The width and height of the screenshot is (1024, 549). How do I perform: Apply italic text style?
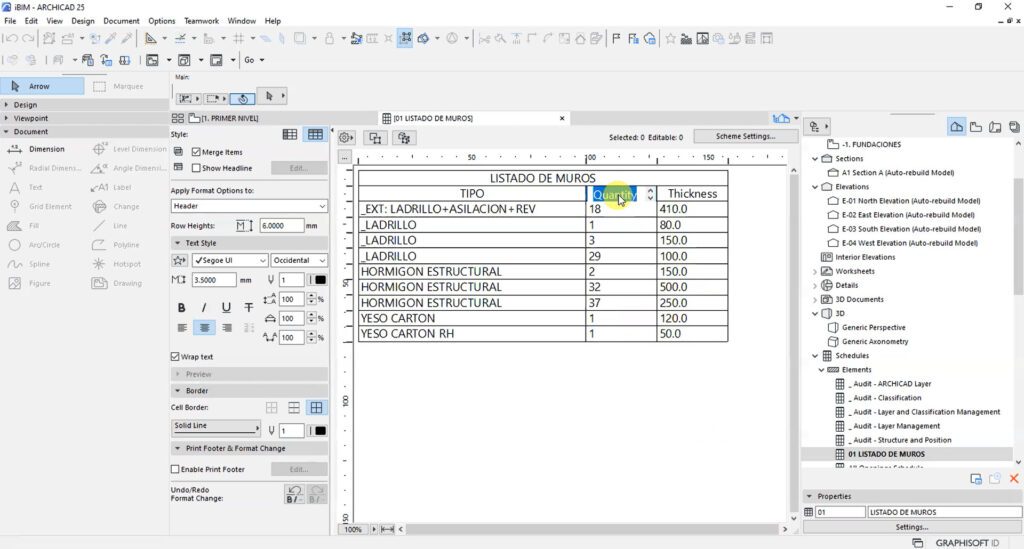(x=204, y=307)
